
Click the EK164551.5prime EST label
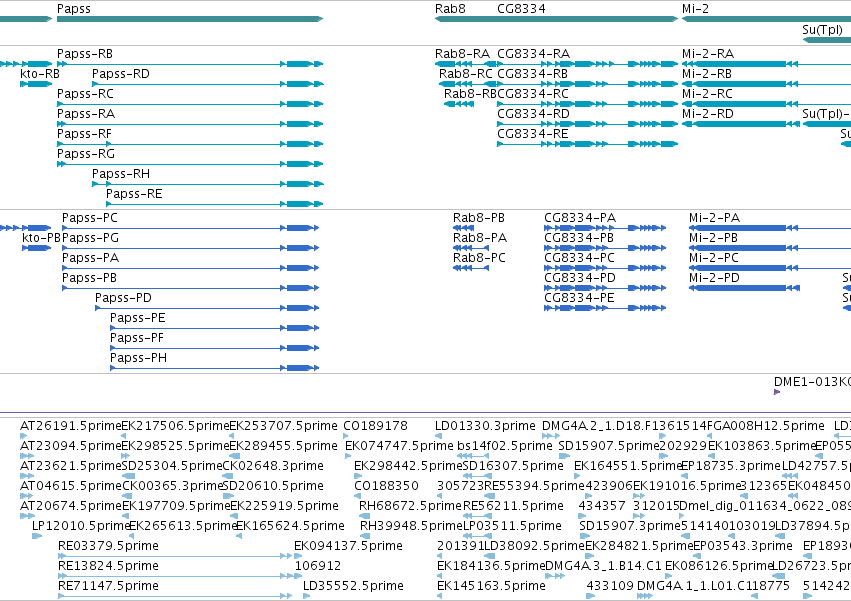627,466
